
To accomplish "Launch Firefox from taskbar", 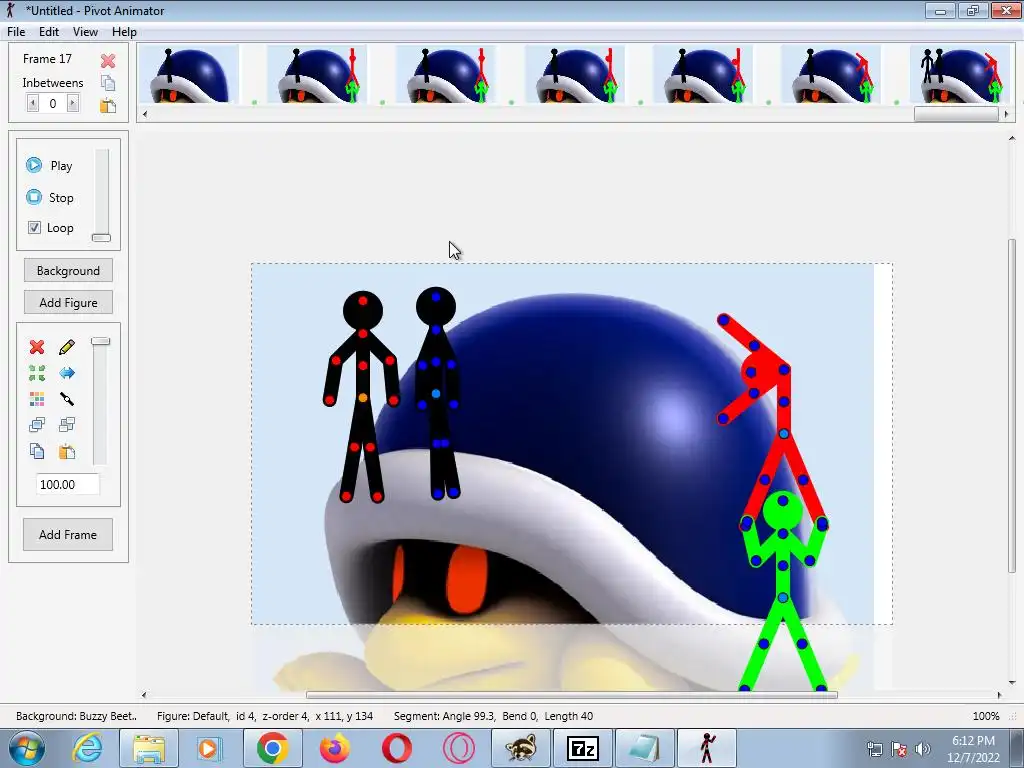I will tap(334, 748).
